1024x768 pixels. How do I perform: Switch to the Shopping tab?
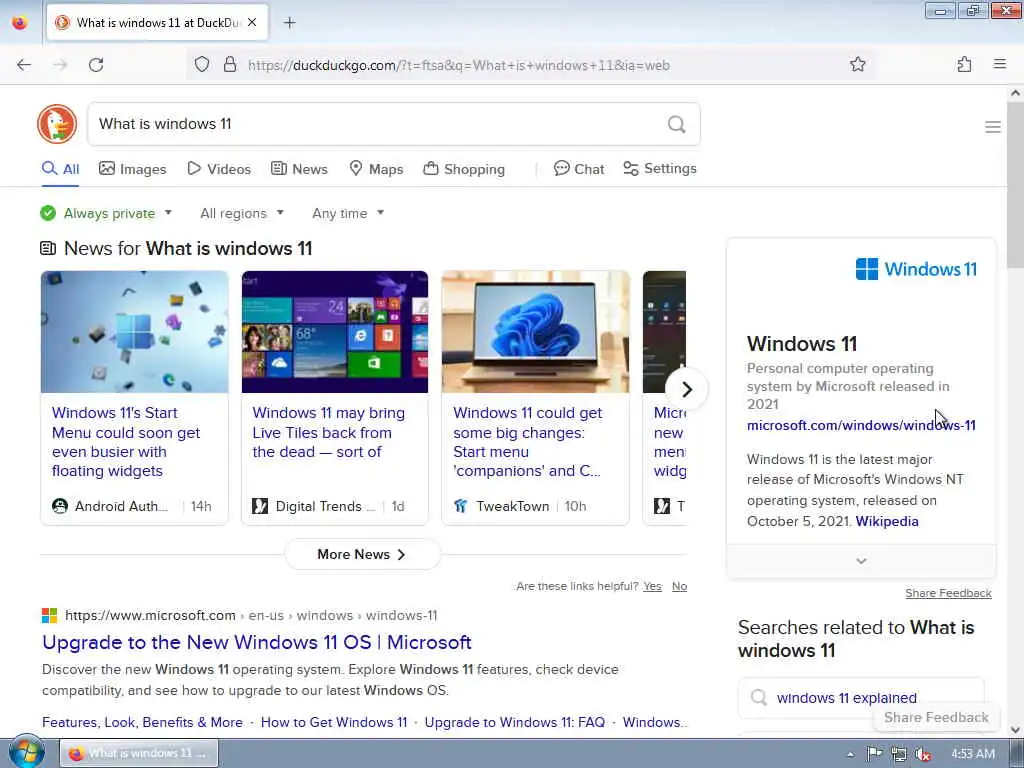464,169
